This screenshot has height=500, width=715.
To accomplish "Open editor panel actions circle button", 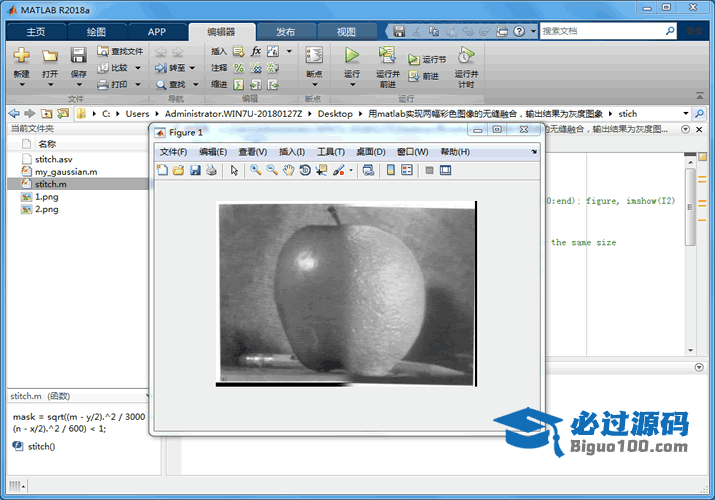I will [685, 129].
